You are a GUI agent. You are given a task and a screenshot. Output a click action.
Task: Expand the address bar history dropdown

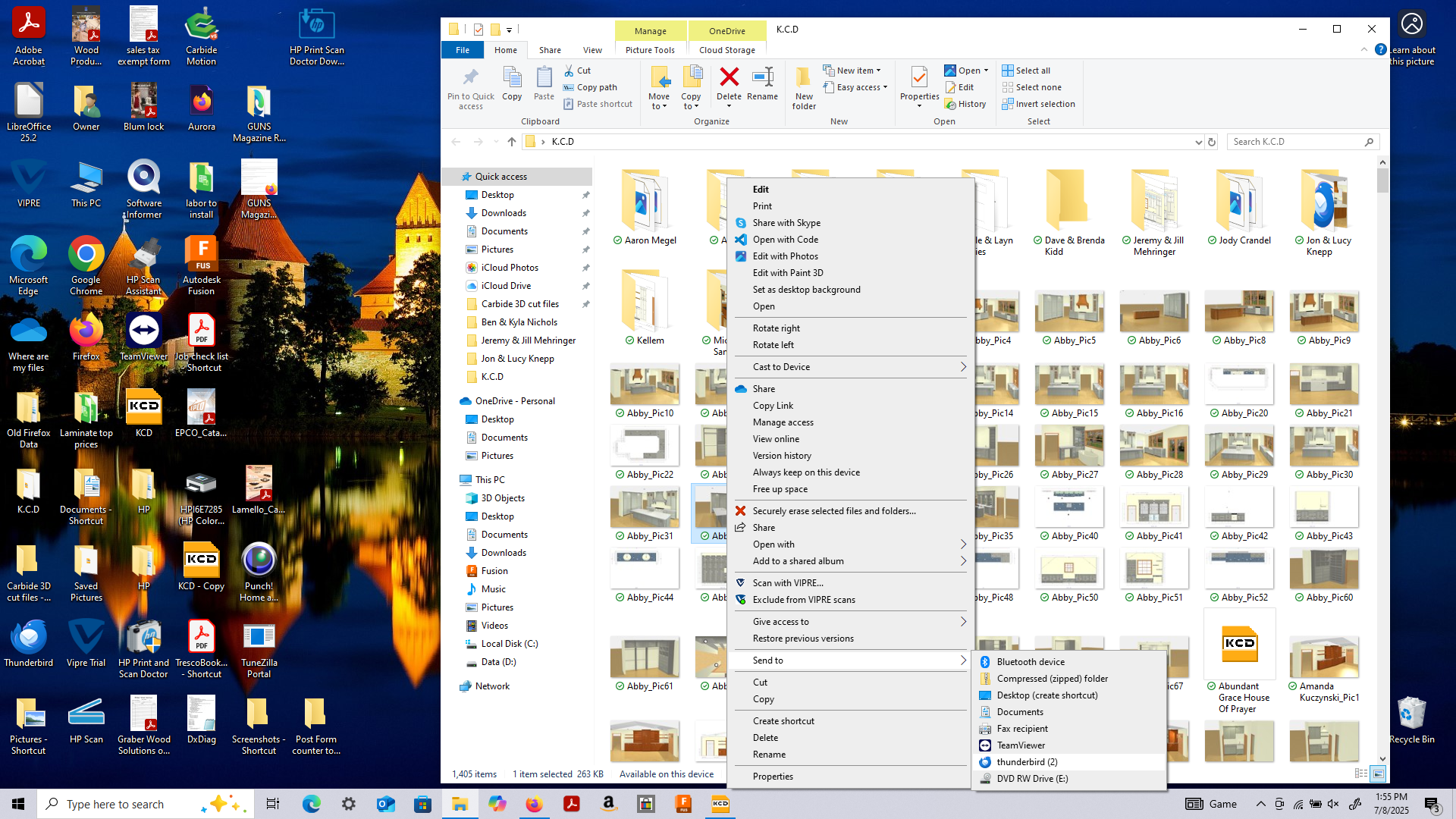pyautogui.click(x=1198, y=142)
